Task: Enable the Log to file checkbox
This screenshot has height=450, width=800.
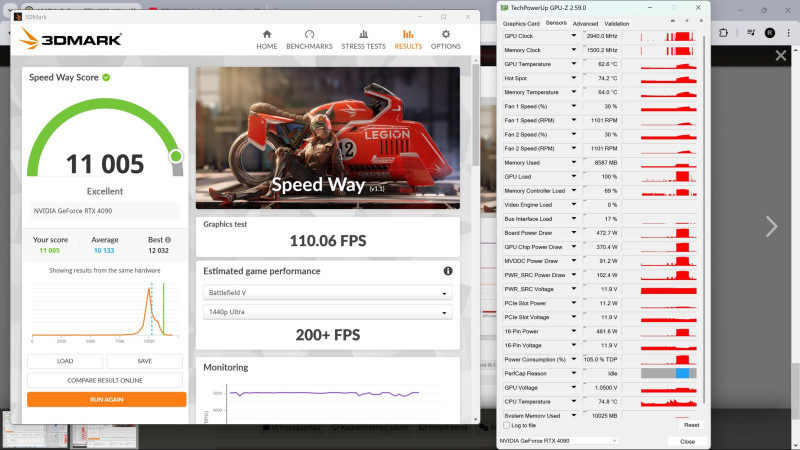Action: pos(507,425)
